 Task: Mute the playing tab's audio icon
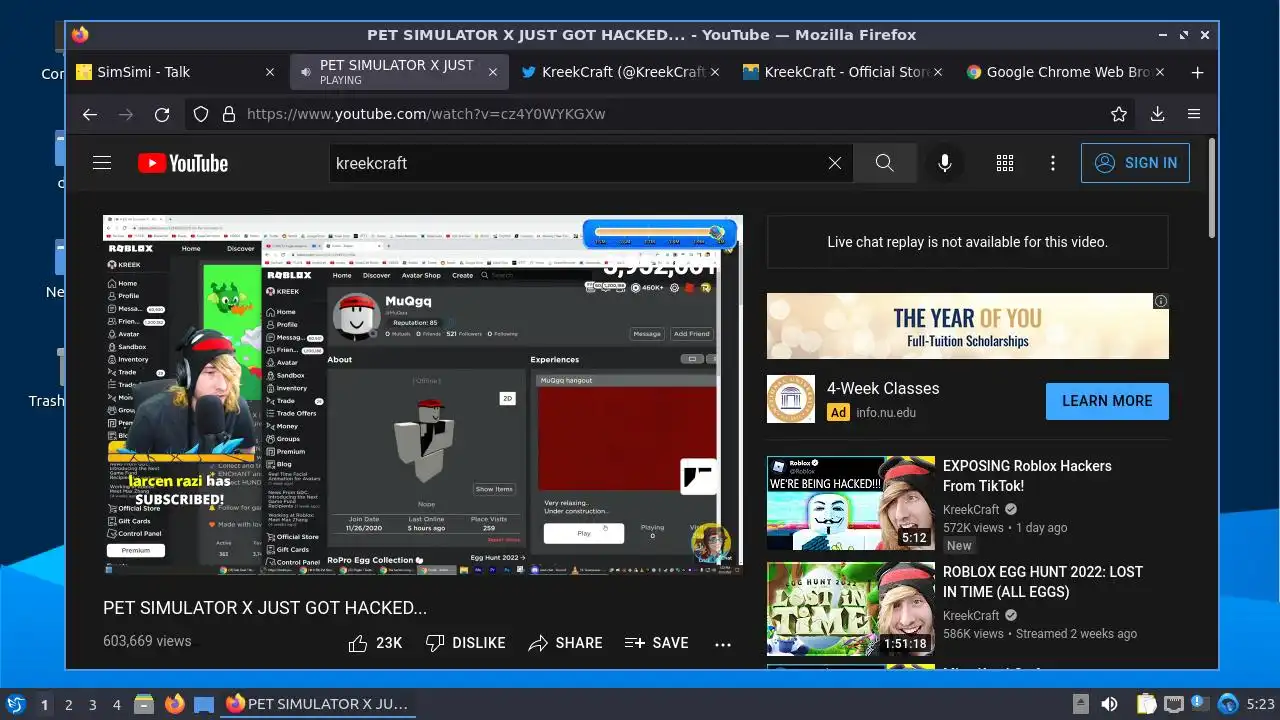point(305,72)
